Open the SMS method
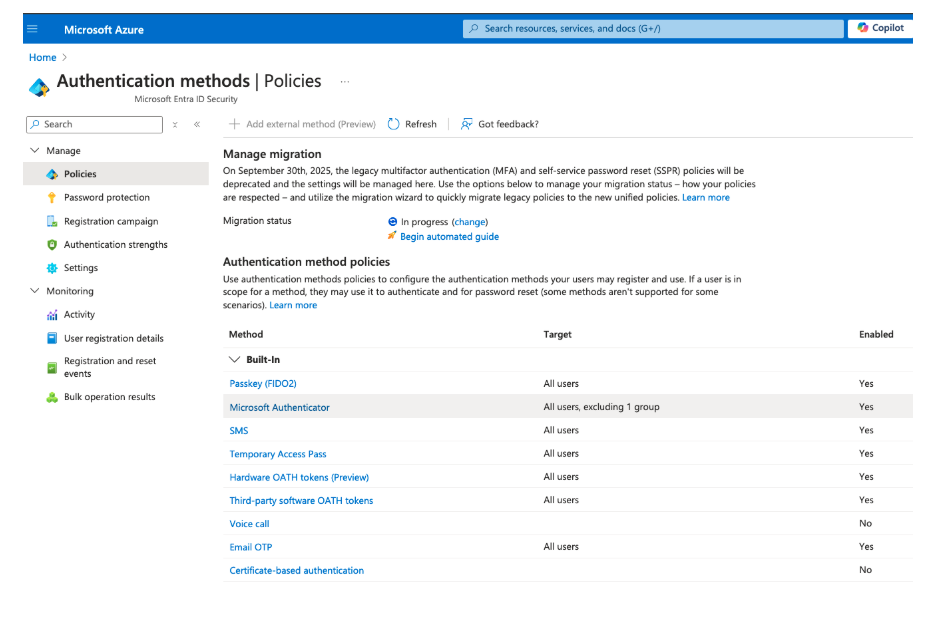Viewport: 926px width, 625px height. [x=239, y=431]
